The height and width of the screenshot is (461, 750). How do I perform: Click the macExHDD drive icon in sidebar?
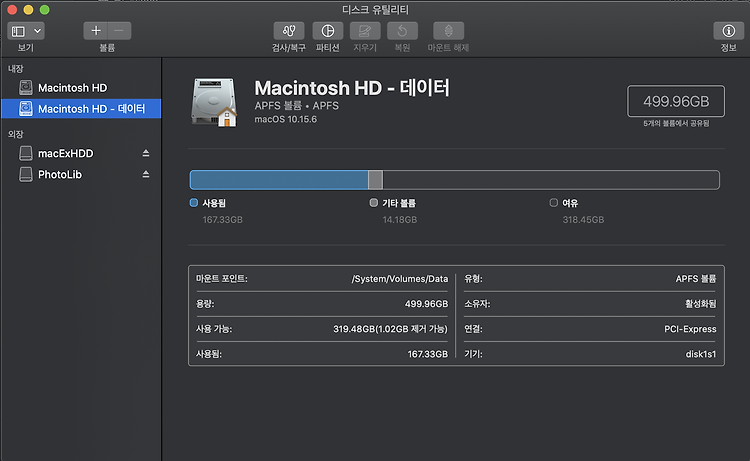26,154
